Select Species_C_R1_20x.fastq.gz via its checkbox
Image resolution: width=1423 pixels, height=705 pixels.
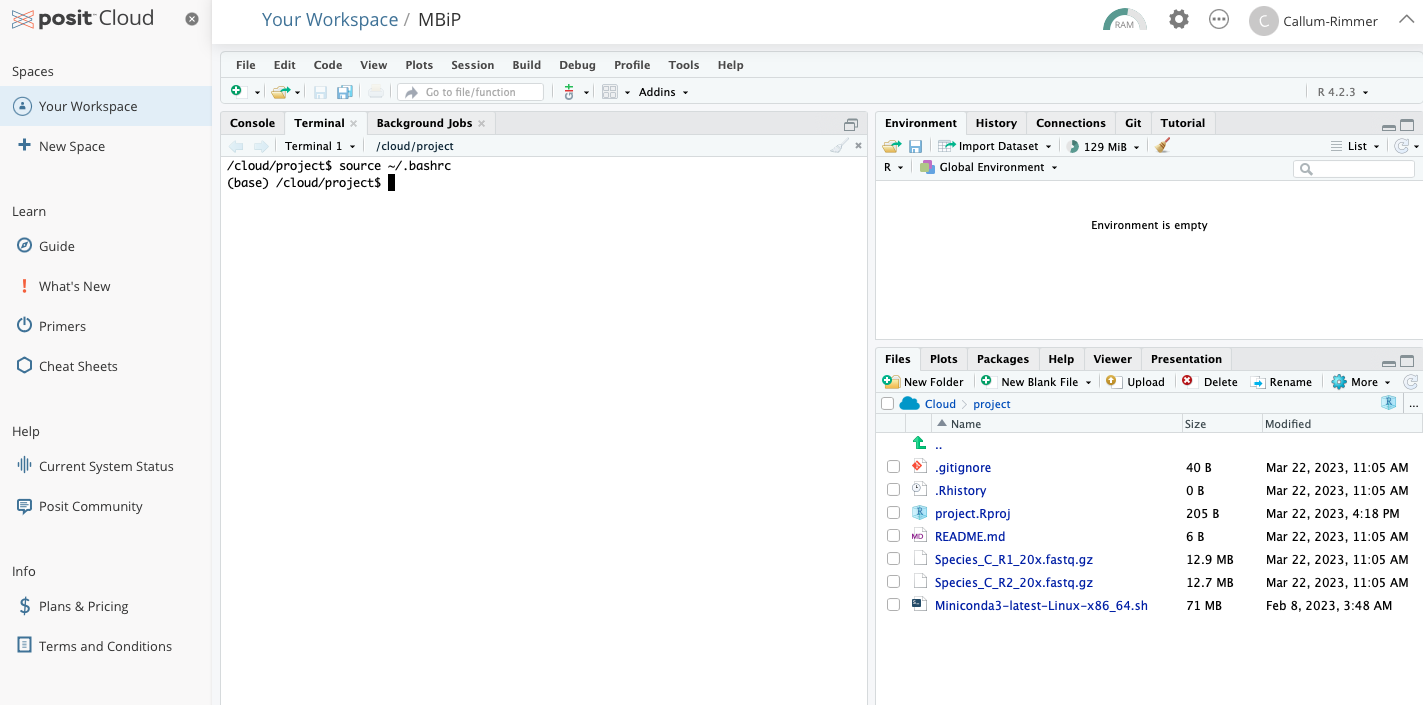click(893, 559)
